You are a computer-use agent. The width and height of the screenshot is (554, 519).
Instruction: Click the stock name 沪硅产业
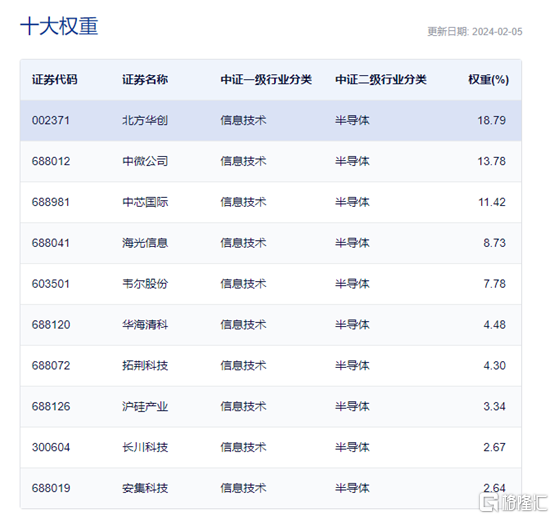[x=145, y=407]
